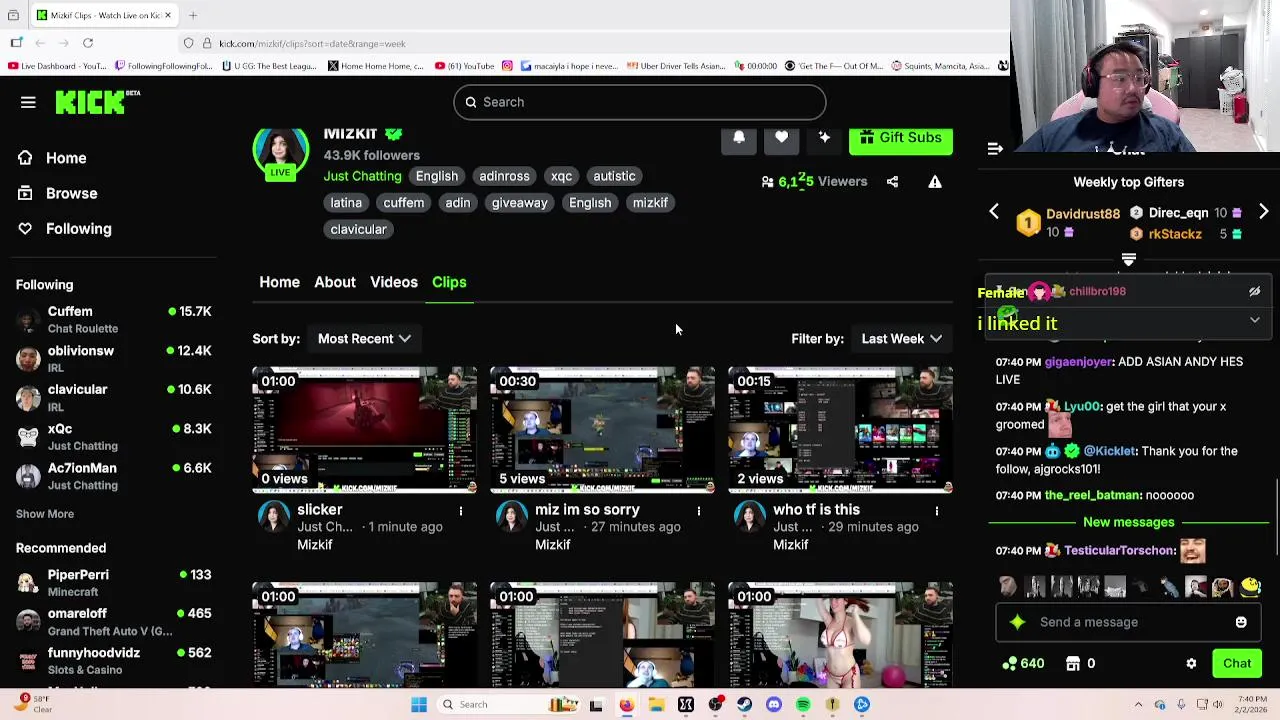Open Browse in the sidebar

tap(71, 193)
